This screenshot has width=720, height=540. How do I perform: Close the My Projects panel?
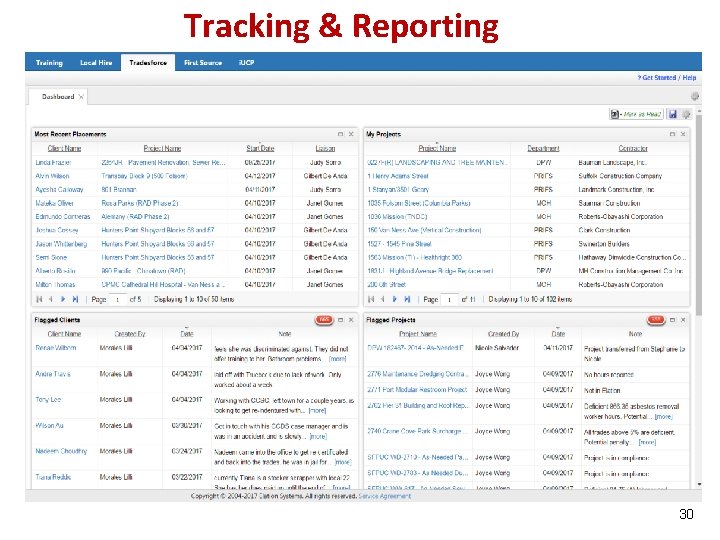click(x=683, y=134)
